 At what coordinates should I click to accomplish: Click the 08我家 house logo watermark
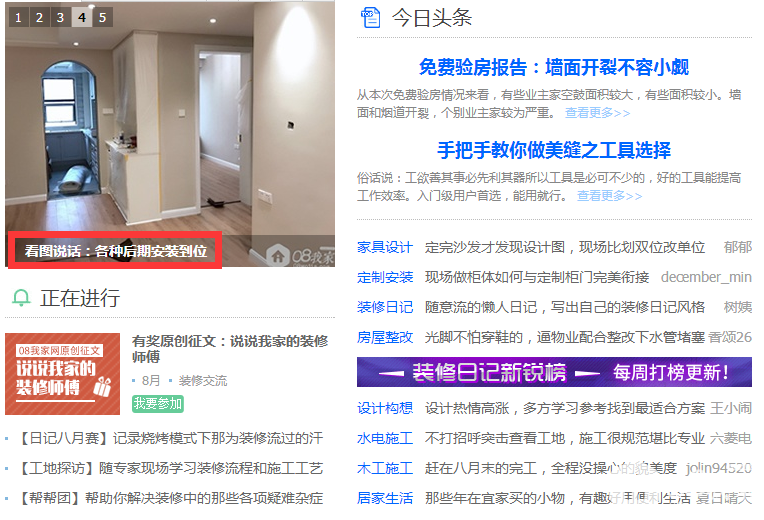click(x=301, y=255)
